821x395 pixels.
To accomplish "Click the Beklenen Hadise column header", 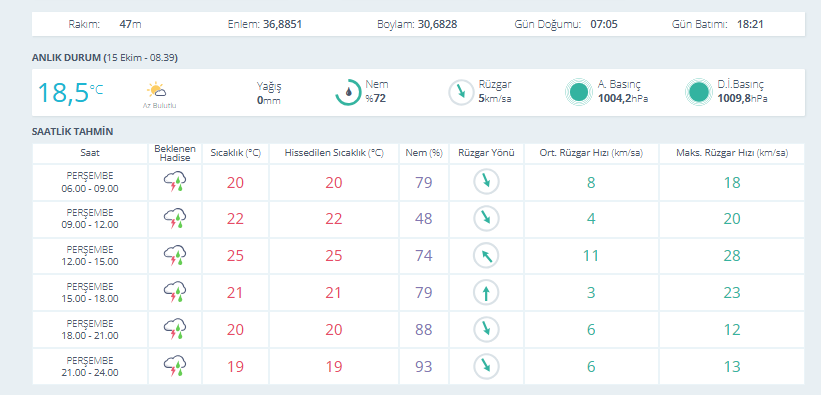I will pos(175,153).
